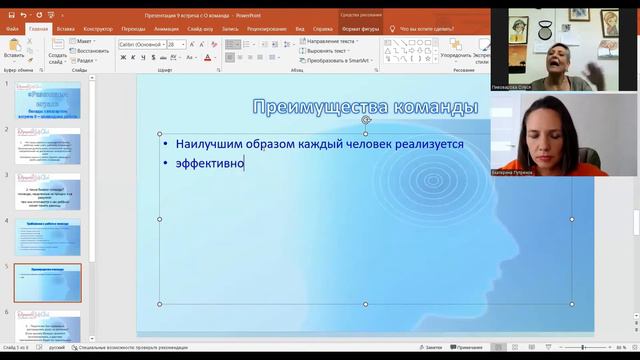
Task: Open slide sorter view icon in status bar
Action: tap(515, 347)
